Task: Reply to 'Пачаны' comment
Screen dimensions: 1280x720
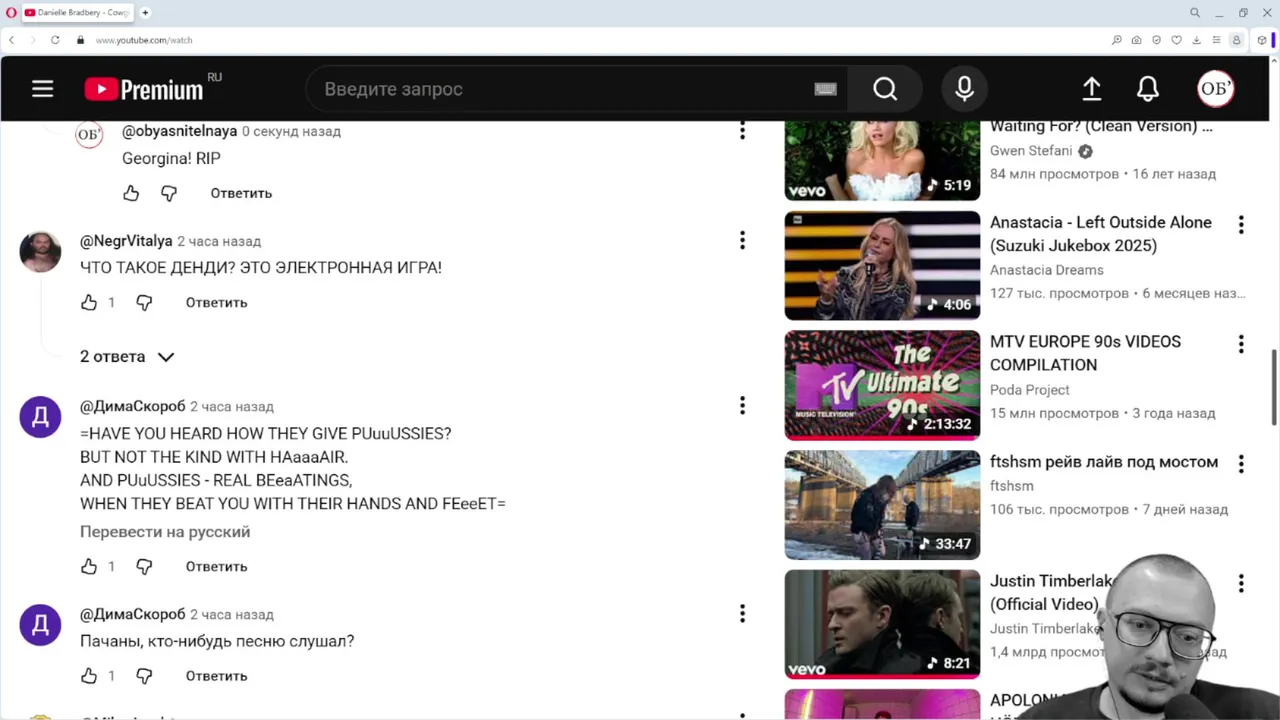Action: (x=216, y=676)
